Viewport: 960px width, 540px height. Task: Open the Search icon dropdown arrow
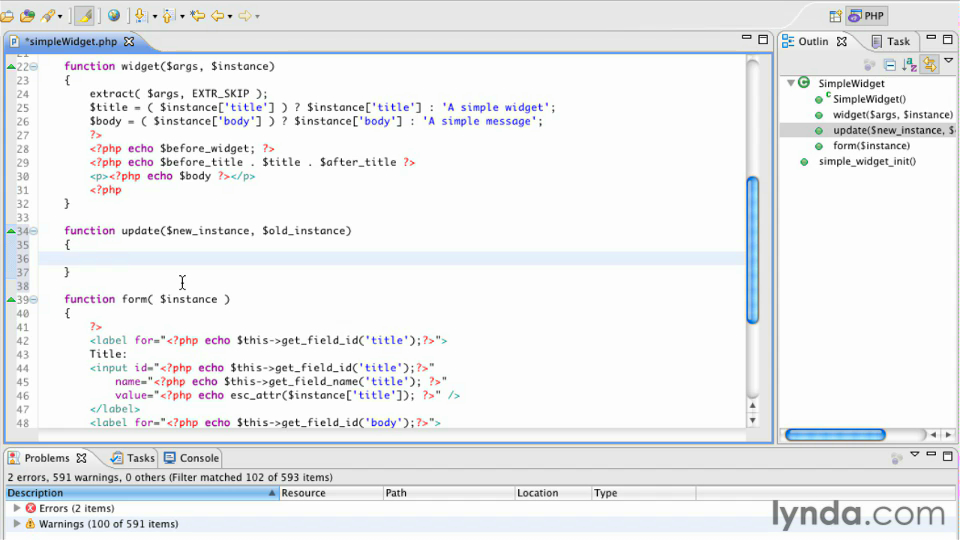(60, 17)
